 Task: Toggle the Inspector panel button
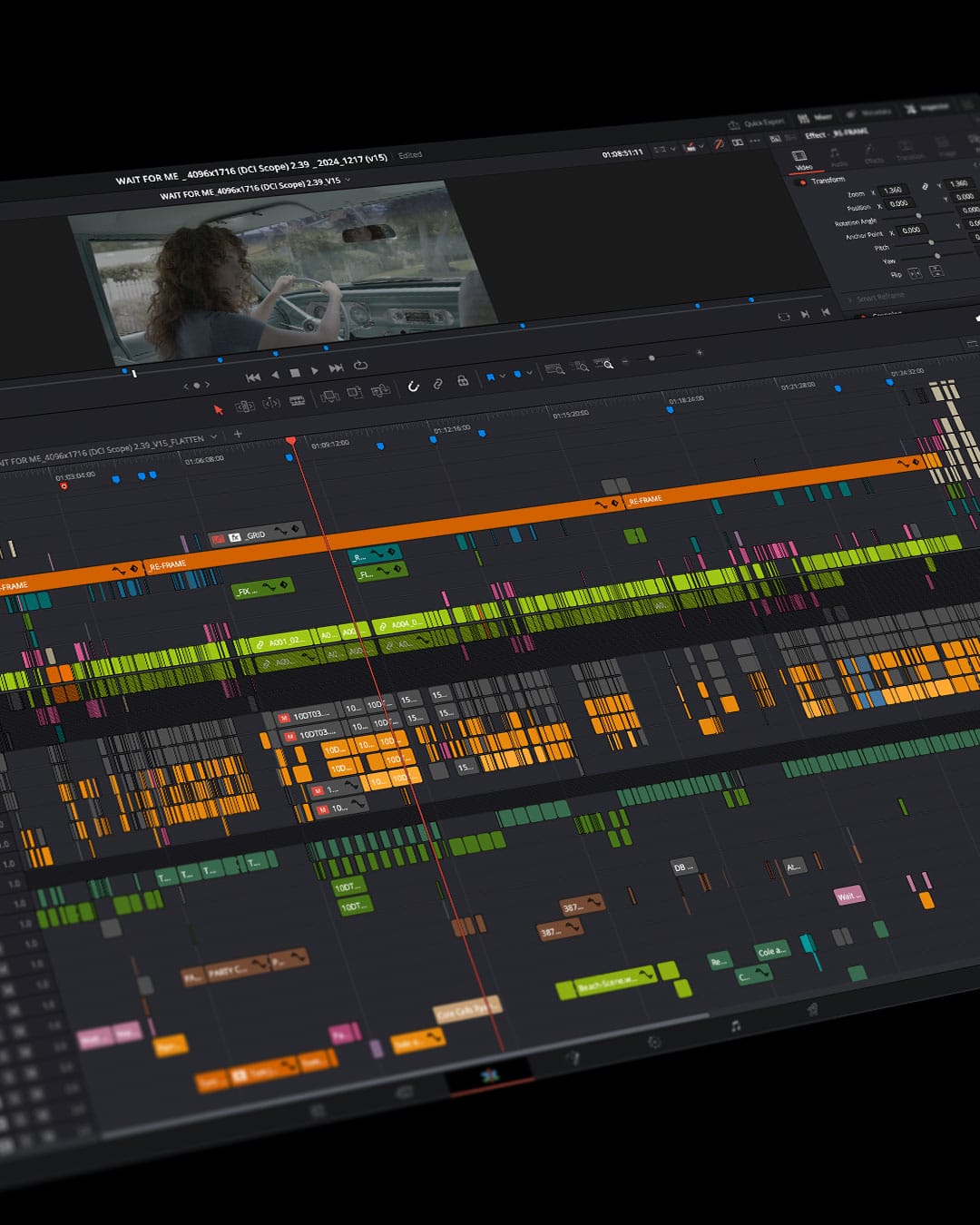926,108
